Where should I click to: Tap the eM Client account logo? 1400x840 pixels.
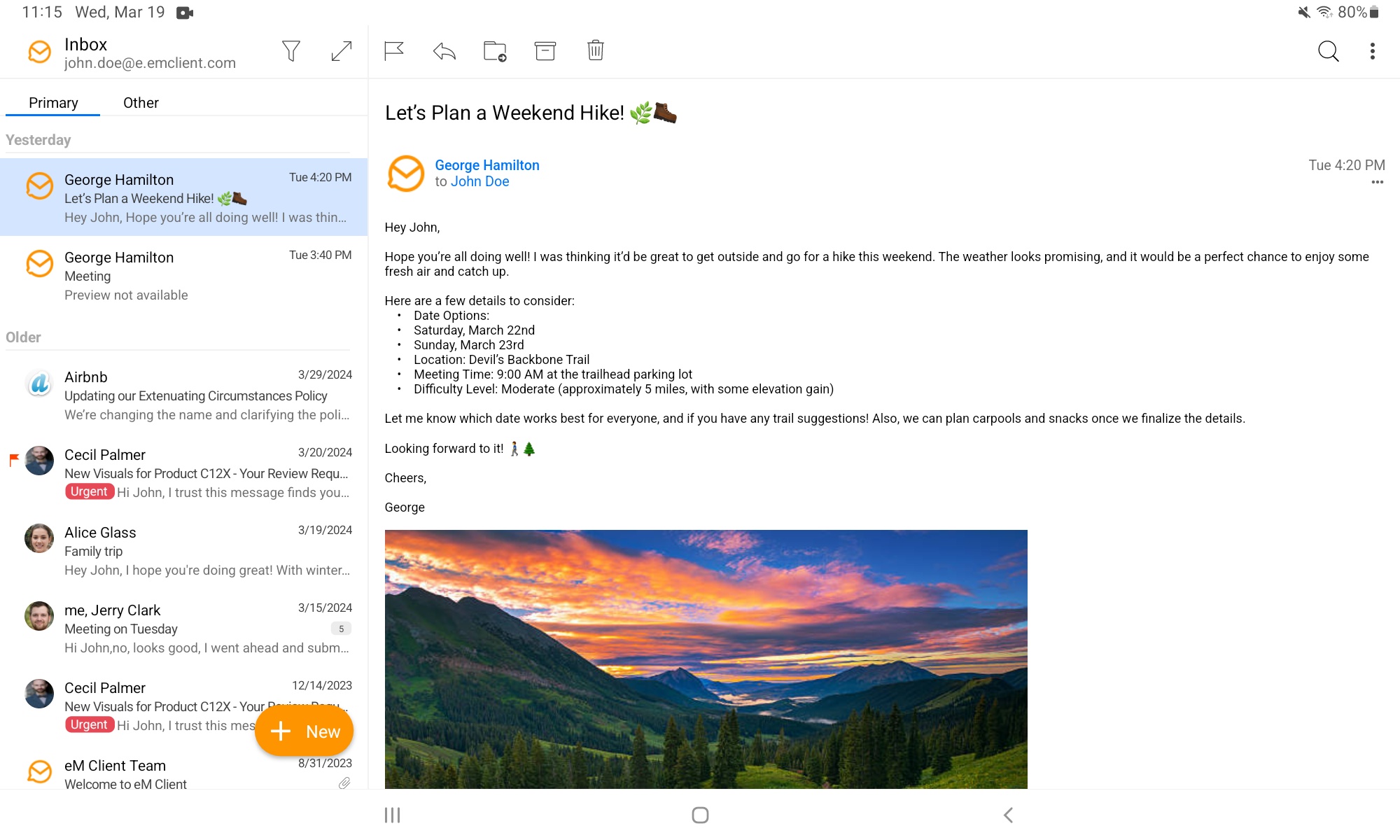(39, 52)
